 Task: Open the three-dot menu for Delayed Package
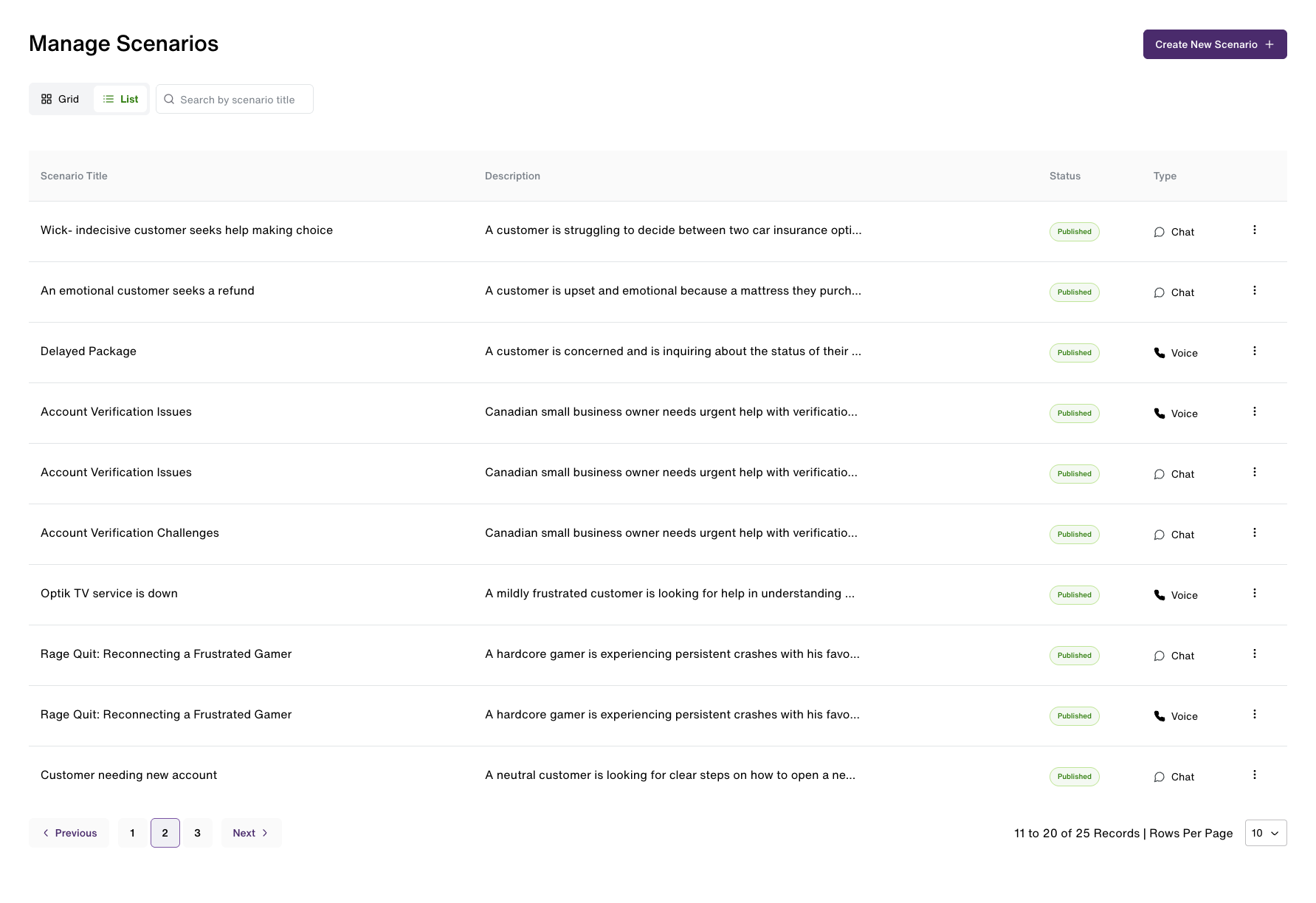click(1254, 351)
